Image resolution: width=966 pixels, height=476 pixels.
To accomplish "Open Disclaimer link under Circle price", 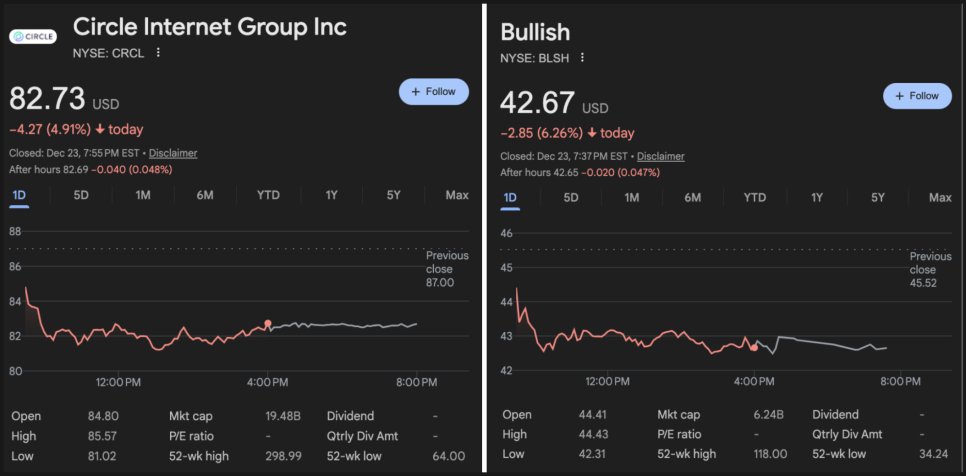I will pos(173,153).
